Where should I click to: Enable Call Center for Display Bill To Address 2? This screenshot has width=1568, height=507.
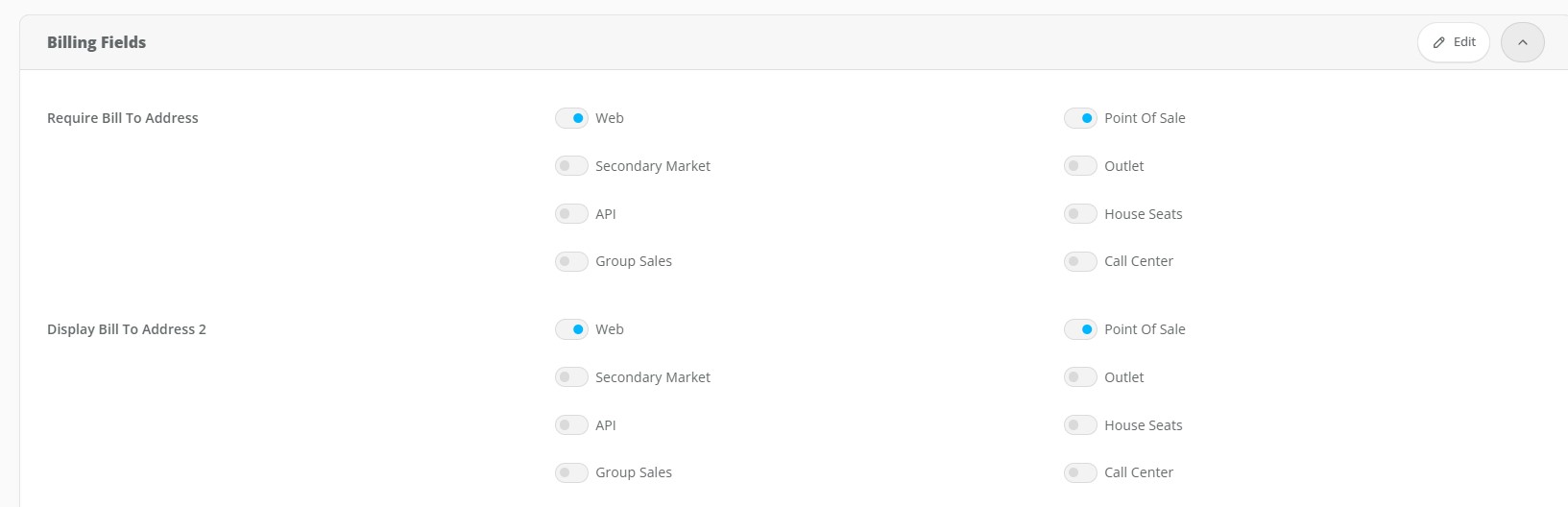click(x=1080, y=472)
